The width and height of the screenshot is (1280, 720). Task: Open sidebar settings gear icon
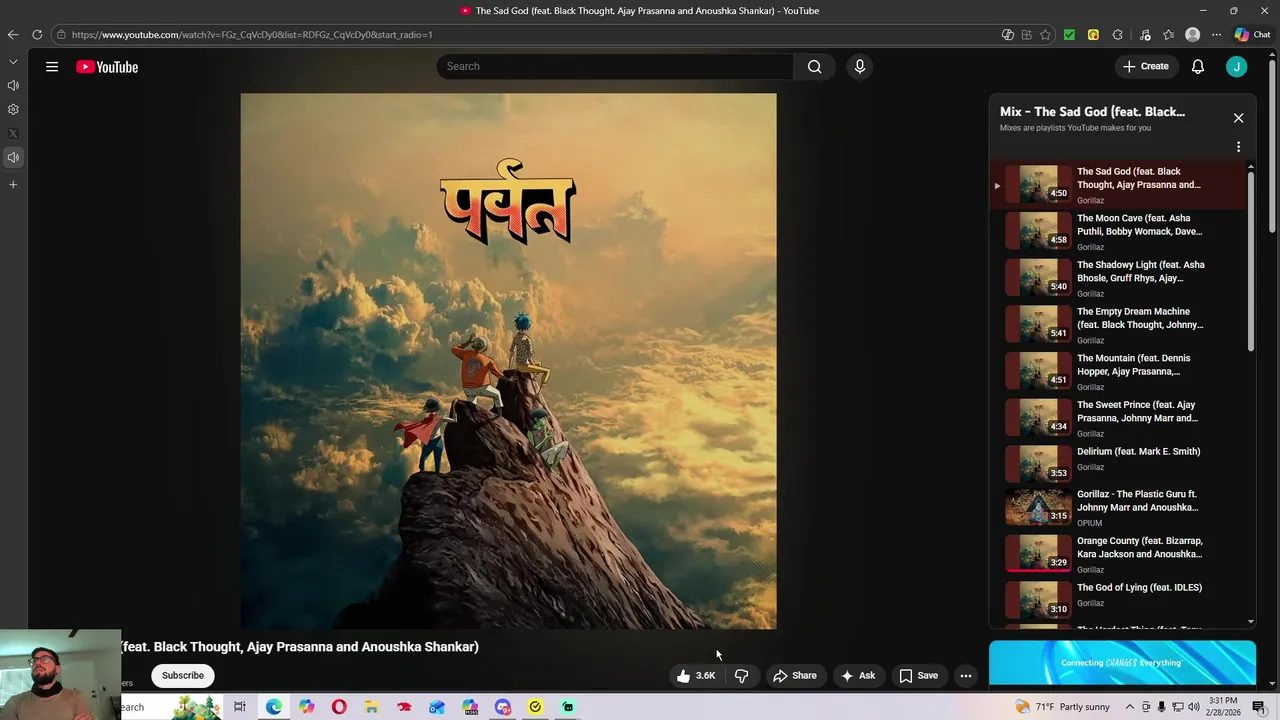coord(13,109)
